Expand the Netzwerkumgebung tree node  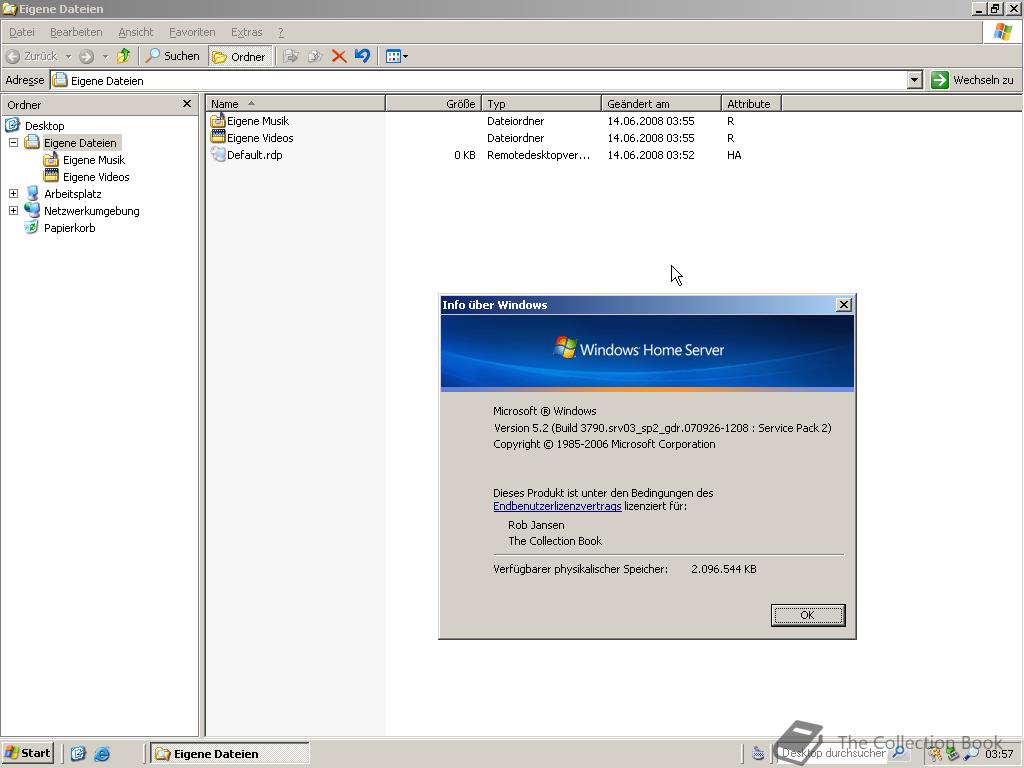[x=13, y=210]
